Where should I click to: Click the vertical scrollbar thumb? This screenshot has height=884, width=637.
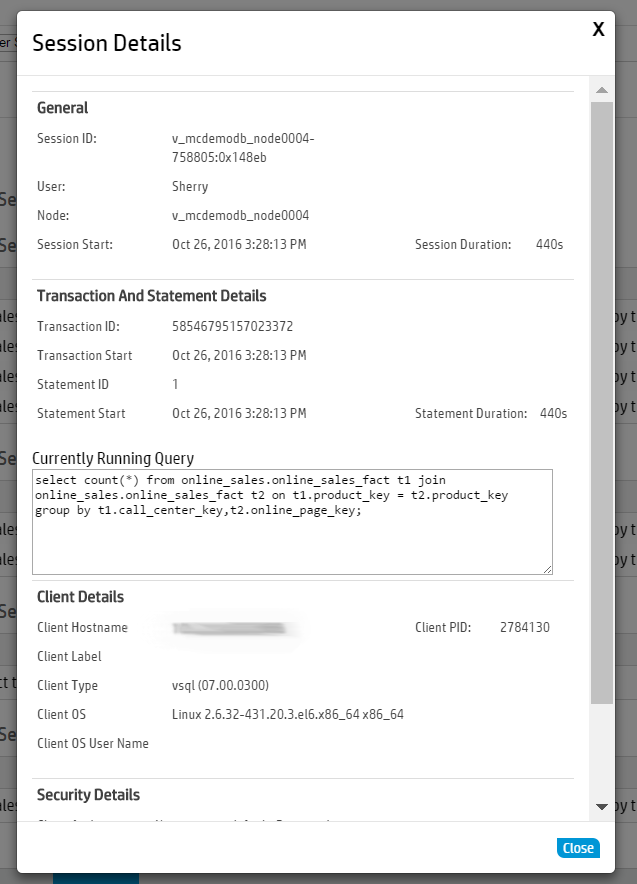pos(601,400)
